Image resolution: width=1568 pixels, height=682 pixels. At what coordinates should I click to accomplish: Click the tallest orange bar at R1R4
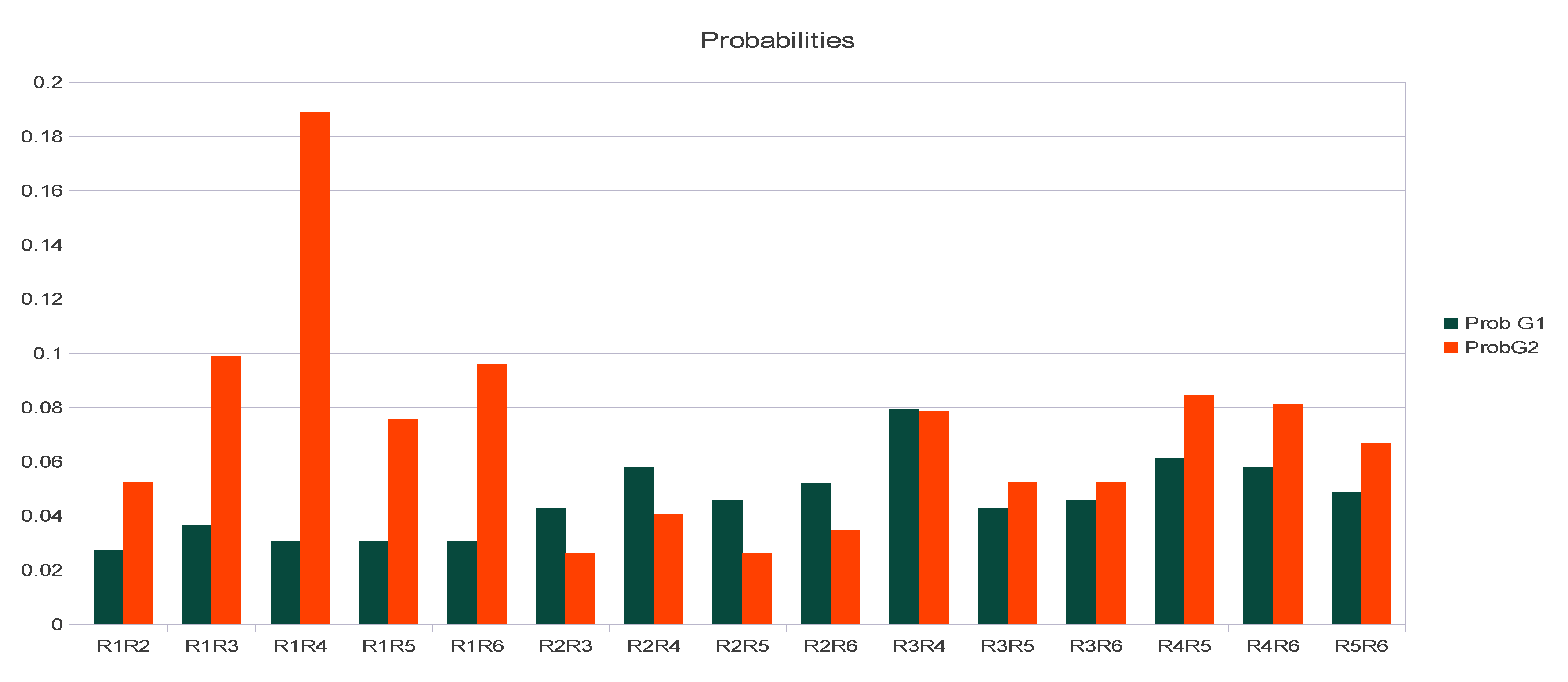pos(315,368)
